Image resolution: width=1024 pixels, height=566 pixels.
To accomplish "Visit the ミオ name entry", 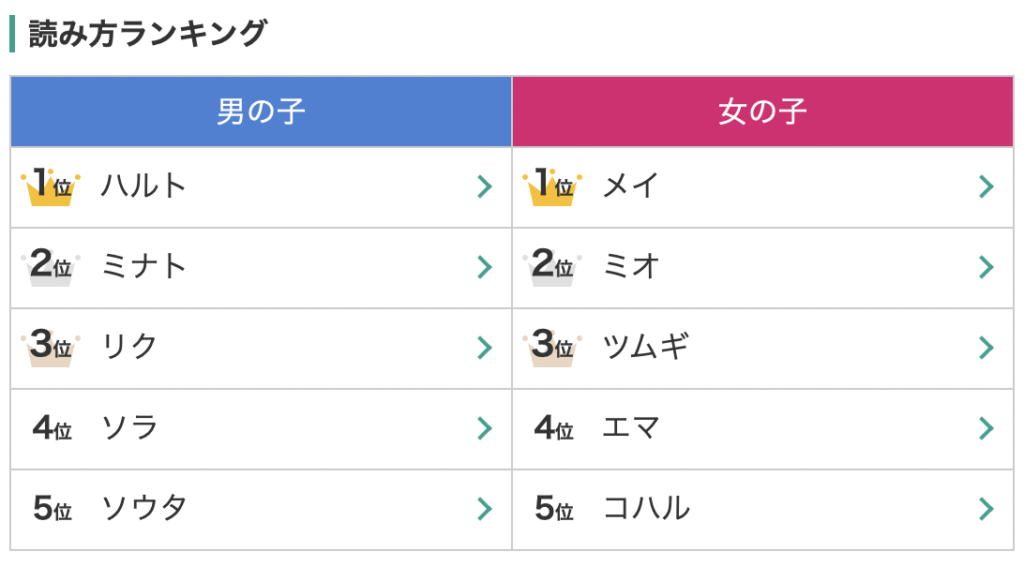I will pyautogui.click(x=630, y=267).
